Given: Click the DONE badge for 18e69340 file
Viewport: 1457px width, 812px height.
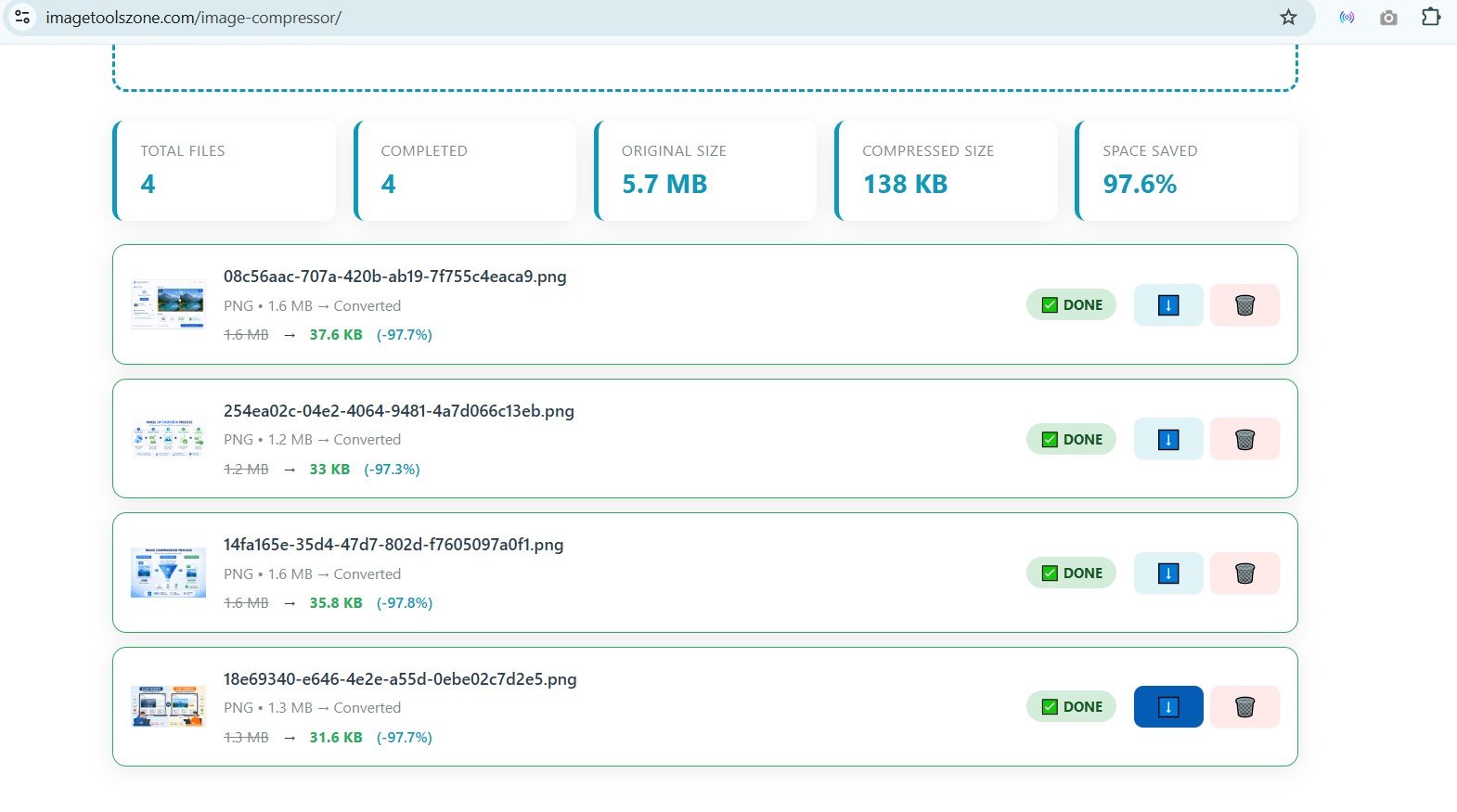Looking at the screenshot, I should click(1071, 707).
